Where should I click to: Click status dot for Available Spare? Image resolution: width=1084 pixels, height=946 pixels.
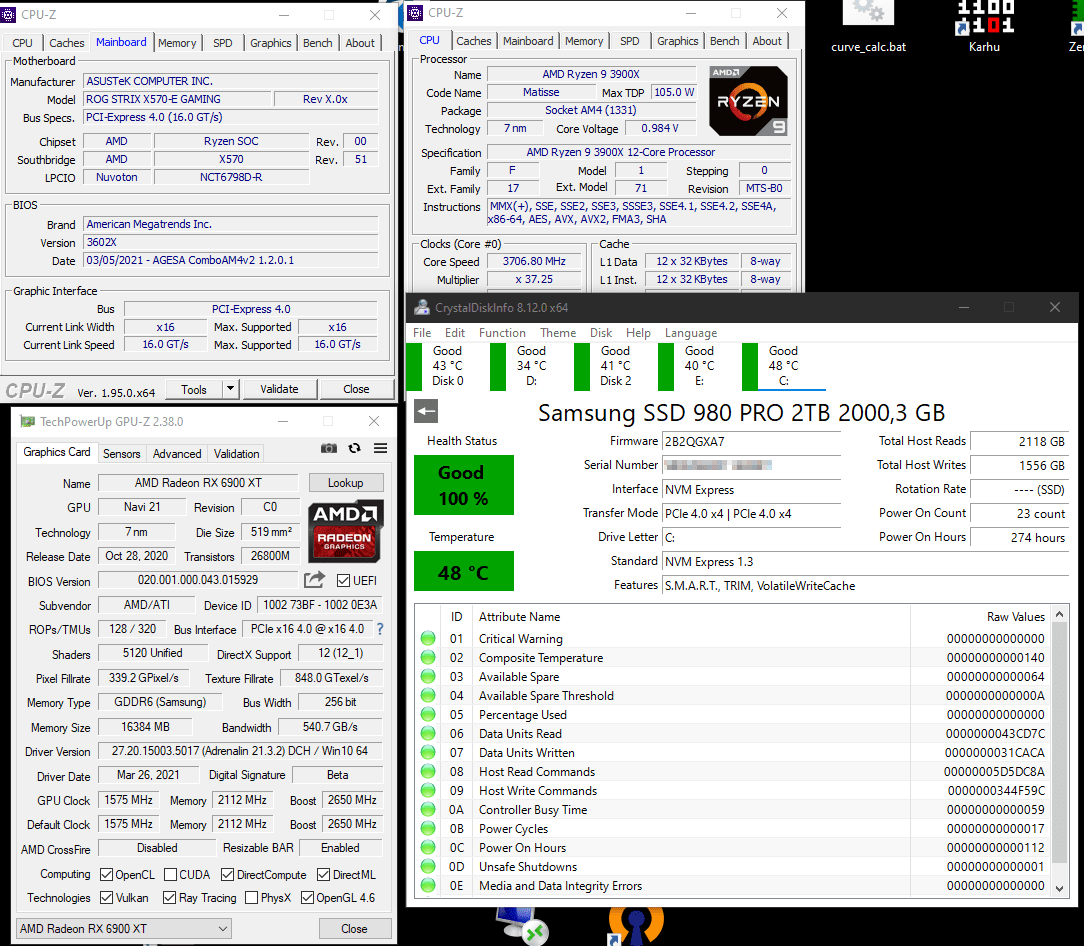(x=428, y=676)
